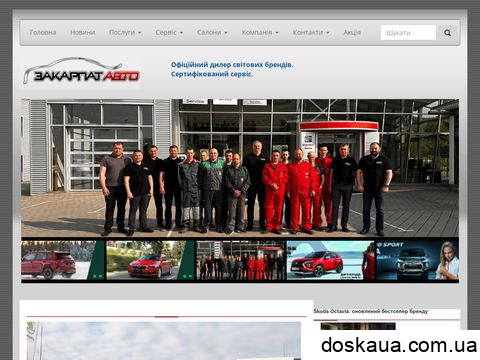Open the Головна menu item
480x360 pixels.
tap(43, 32)
